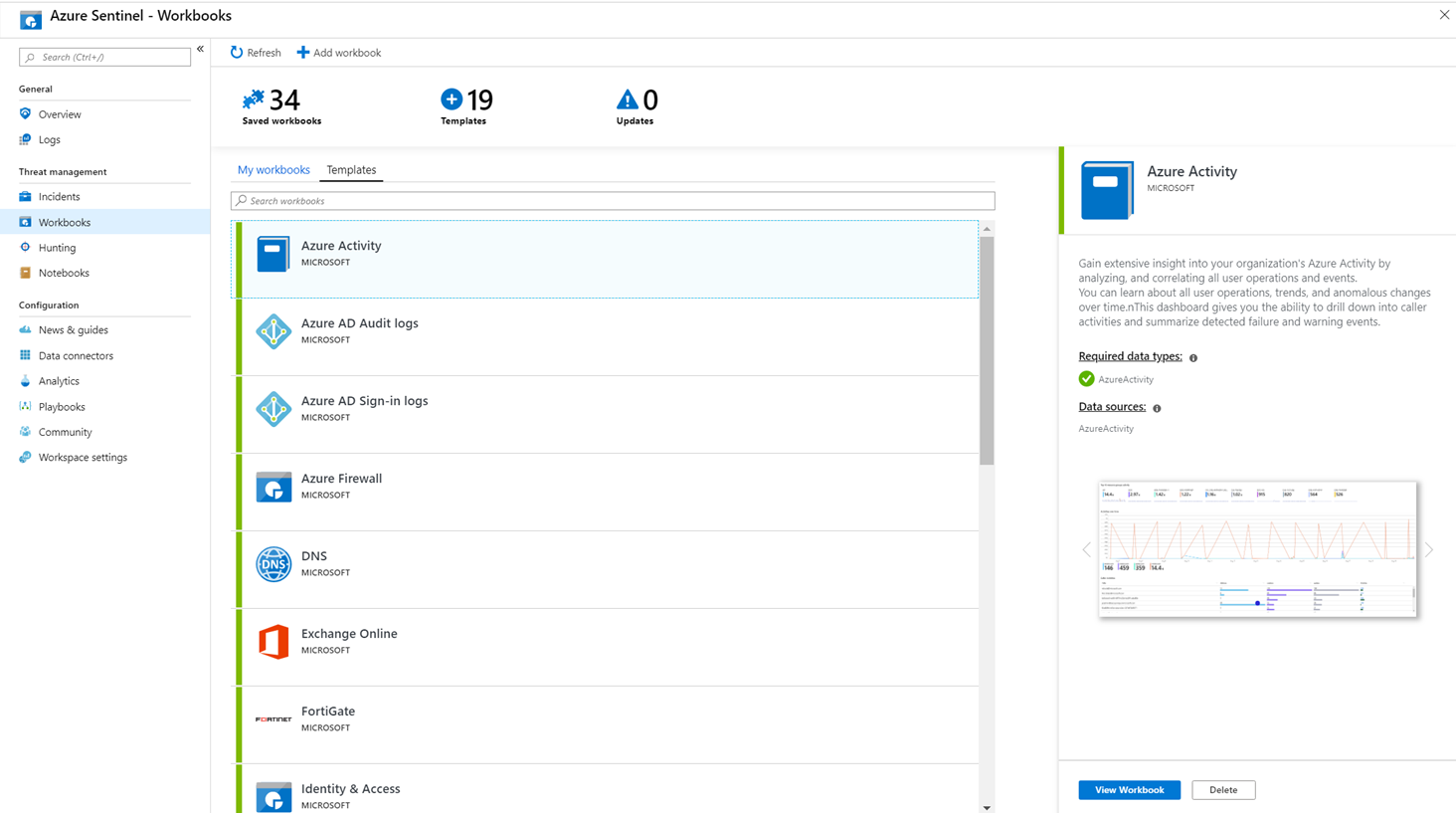Select the Identity & Access workbook

pyautogui.click(x=605, y=789)
